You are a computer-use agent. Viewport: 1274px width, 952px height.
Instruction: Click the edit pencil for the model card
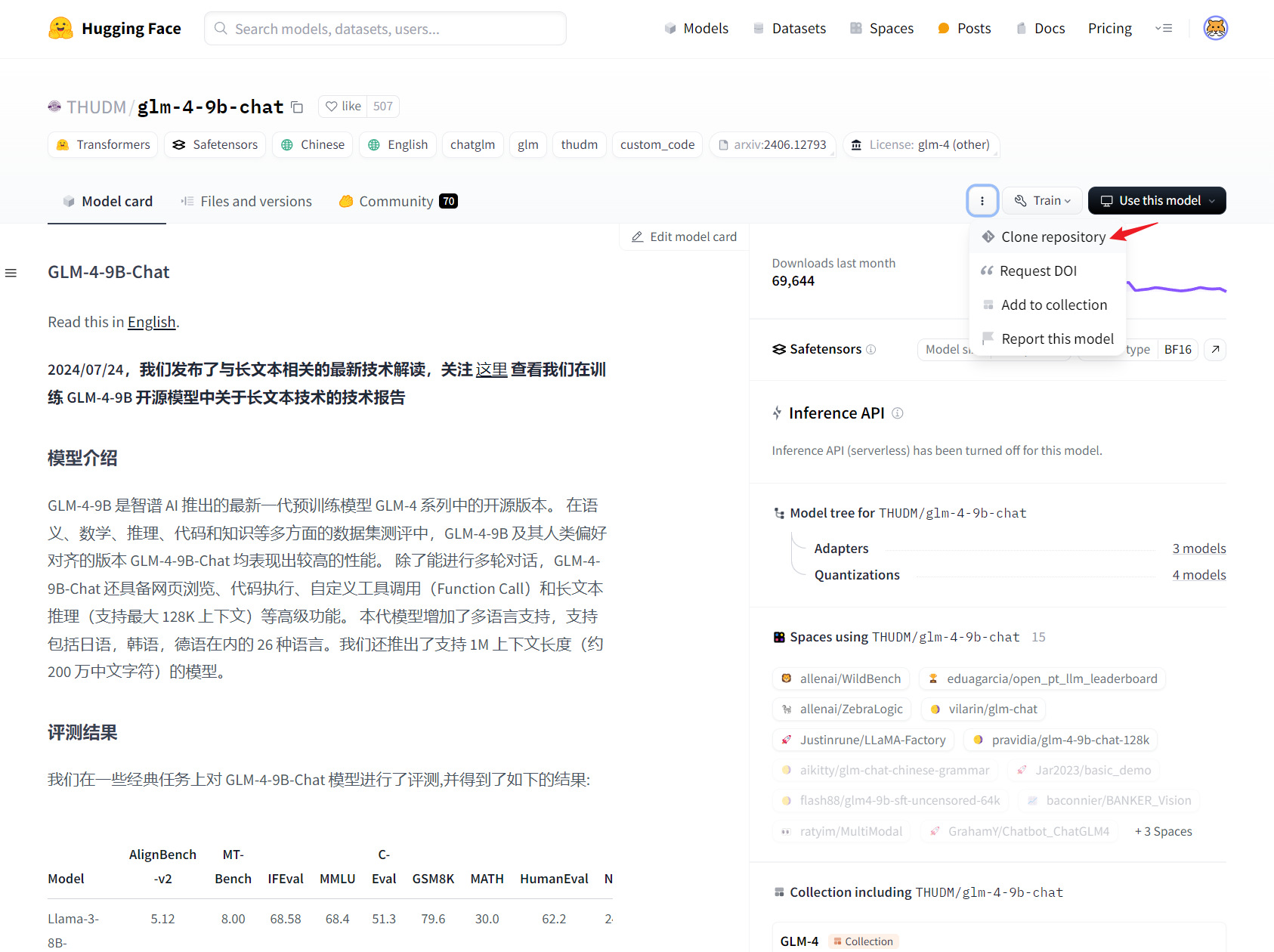pos(637,236)
